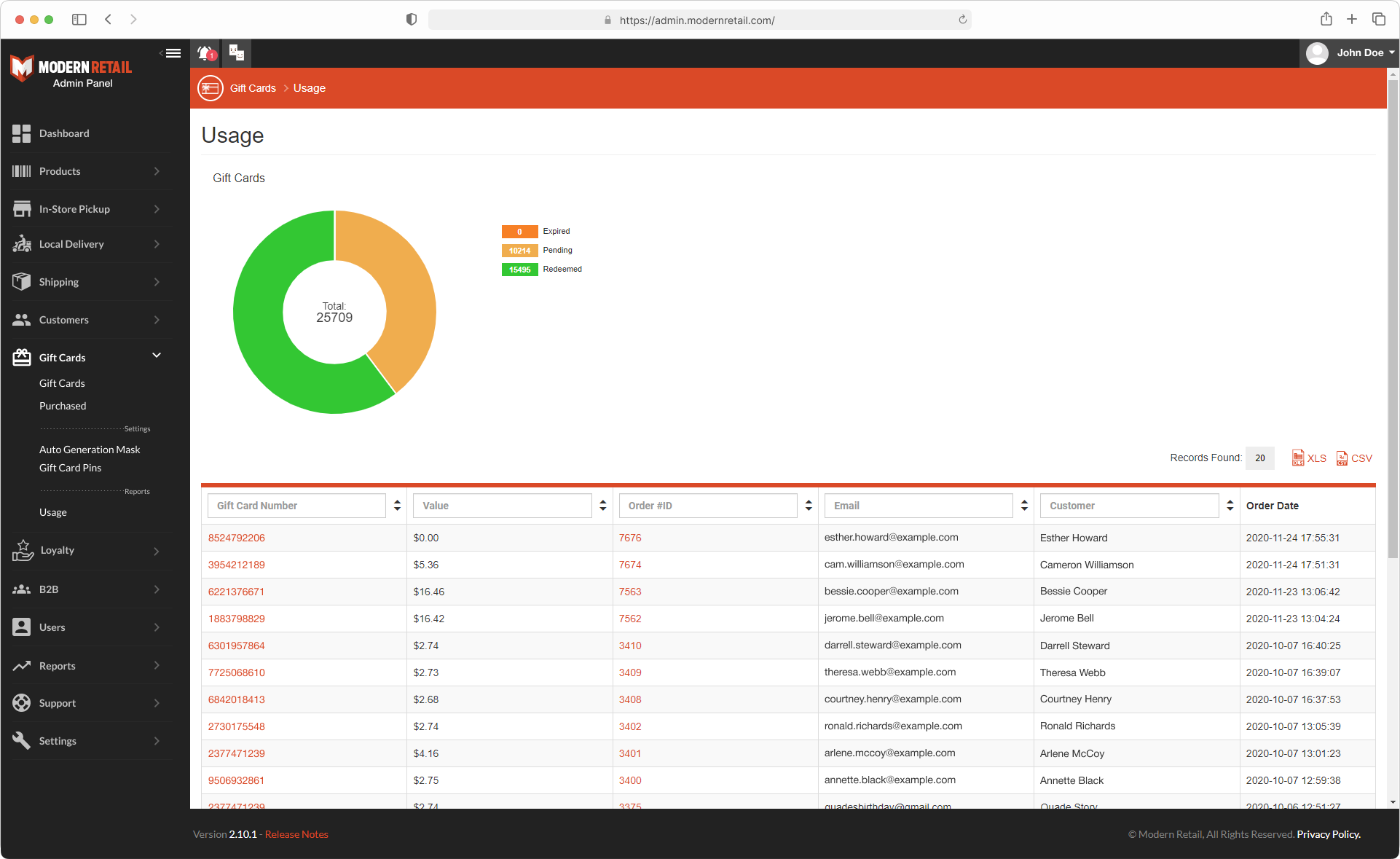The width and height of the screenshot is (1400, 859).
Task: Click the Dashboard icon in sidebar
Action: point(22,133)
